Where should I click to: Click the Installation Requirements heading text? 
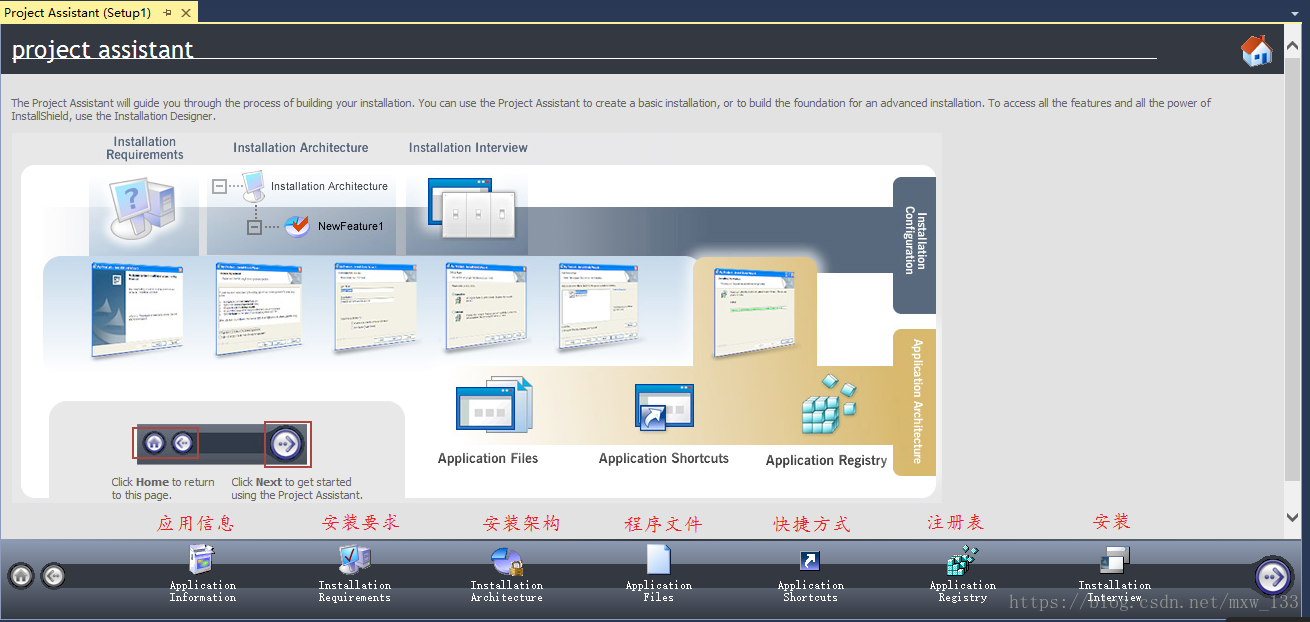pyautogui.click(x=145, y=148)
